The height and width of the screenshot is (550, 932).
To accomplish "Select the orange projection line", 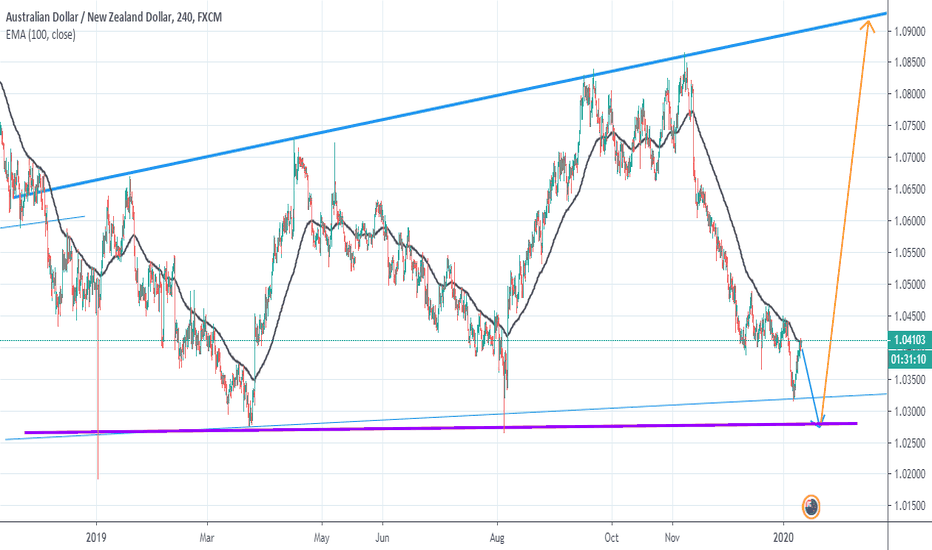I will click(x=845, y=220).
